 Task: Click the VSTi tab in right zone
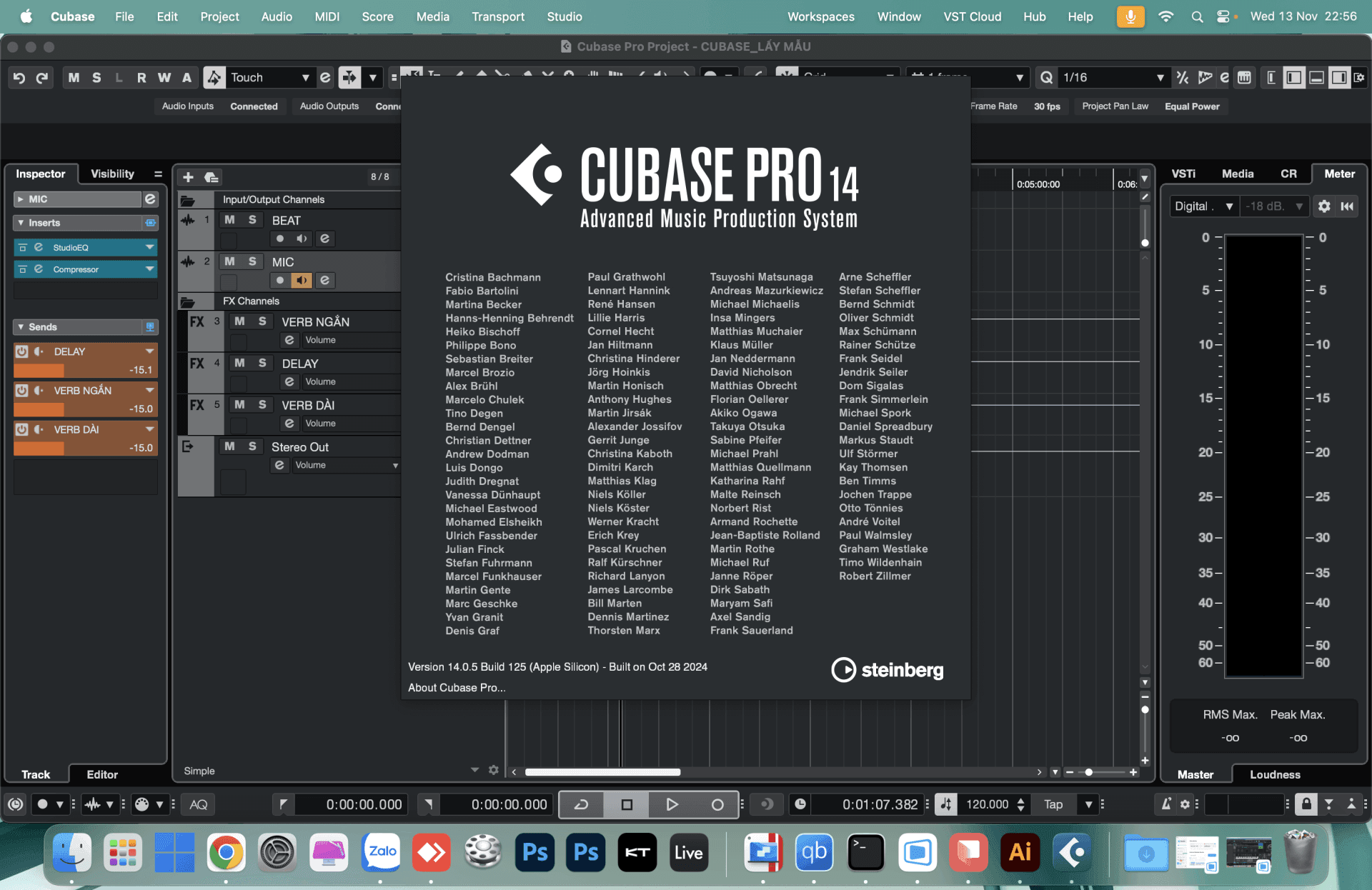point(1183,174)
